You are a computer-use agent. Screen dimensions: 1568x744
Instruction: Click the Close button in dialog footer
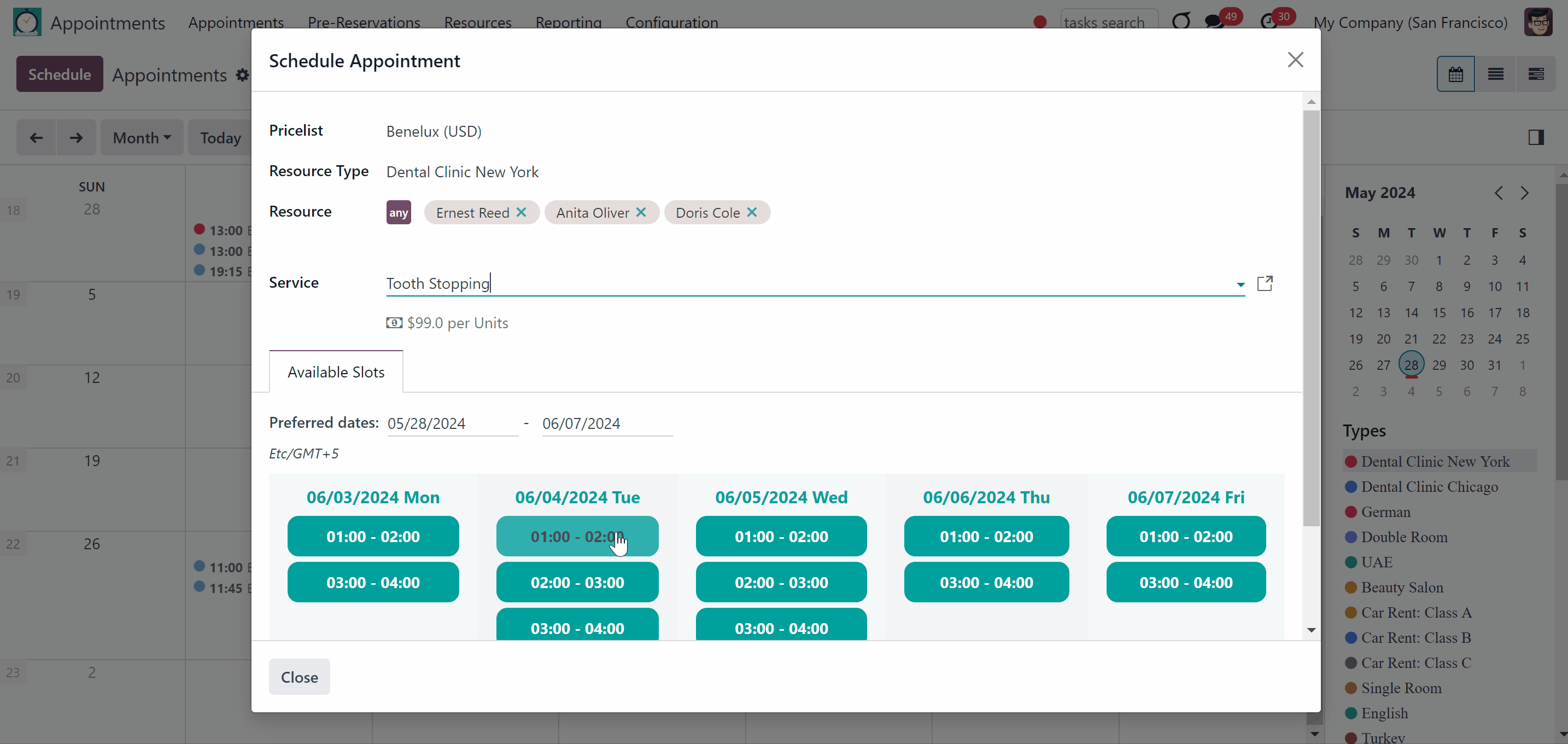point(300,677)
